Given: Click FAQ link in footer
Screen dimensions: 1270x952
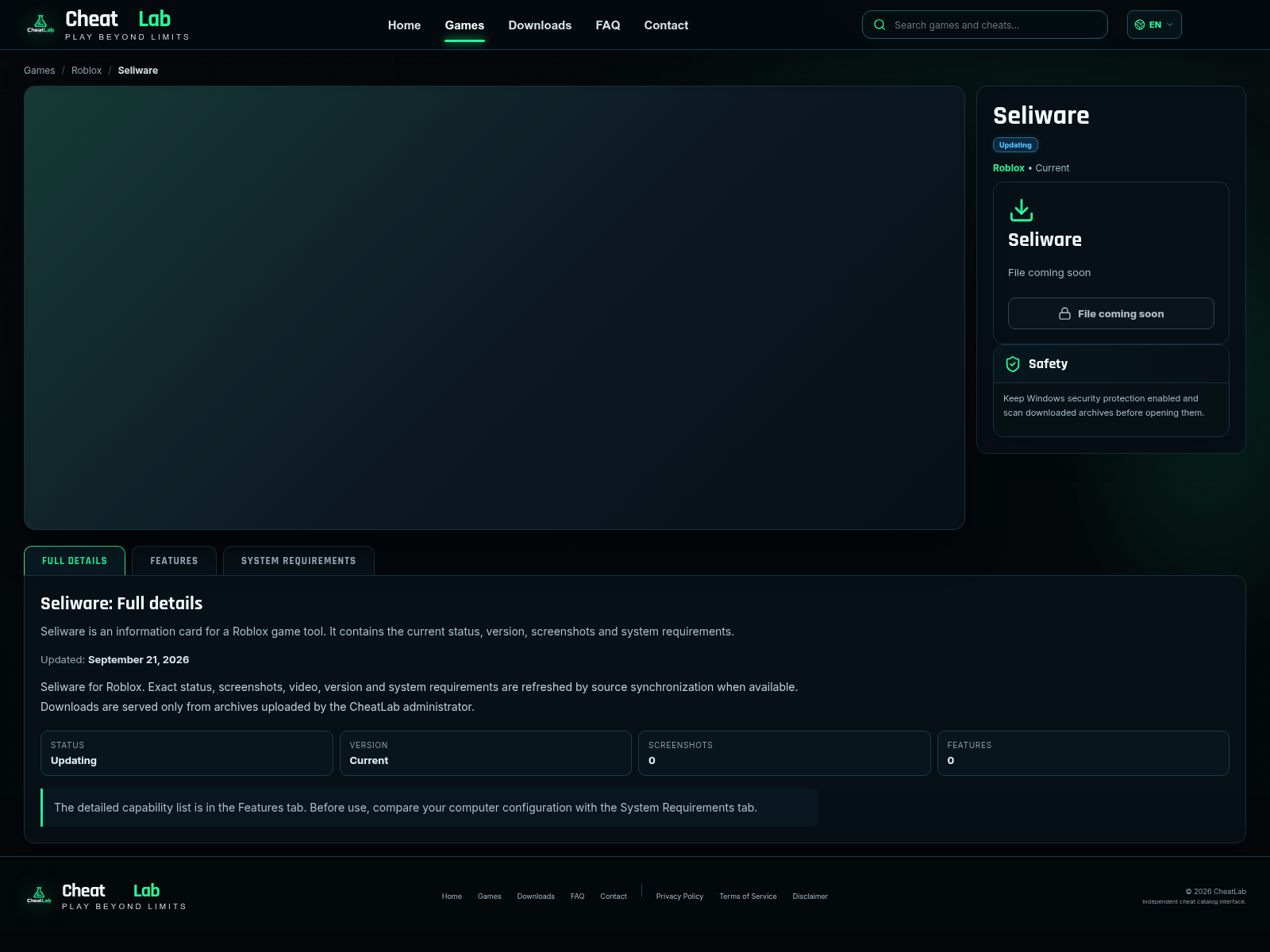Looking at the screenshot, I should tap(577, 896).
